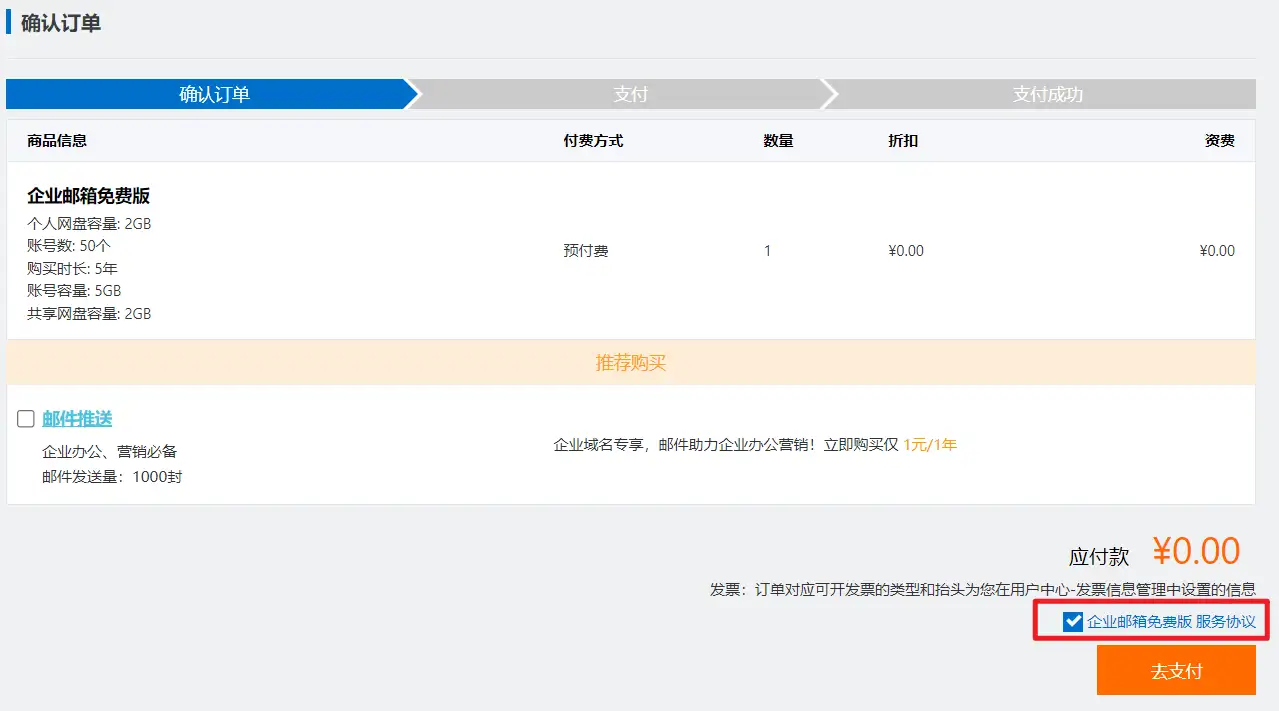Viewport: 1279px width, 711px height.
Task: Click the 支付 step in progress bar
Action: (631, 93)
